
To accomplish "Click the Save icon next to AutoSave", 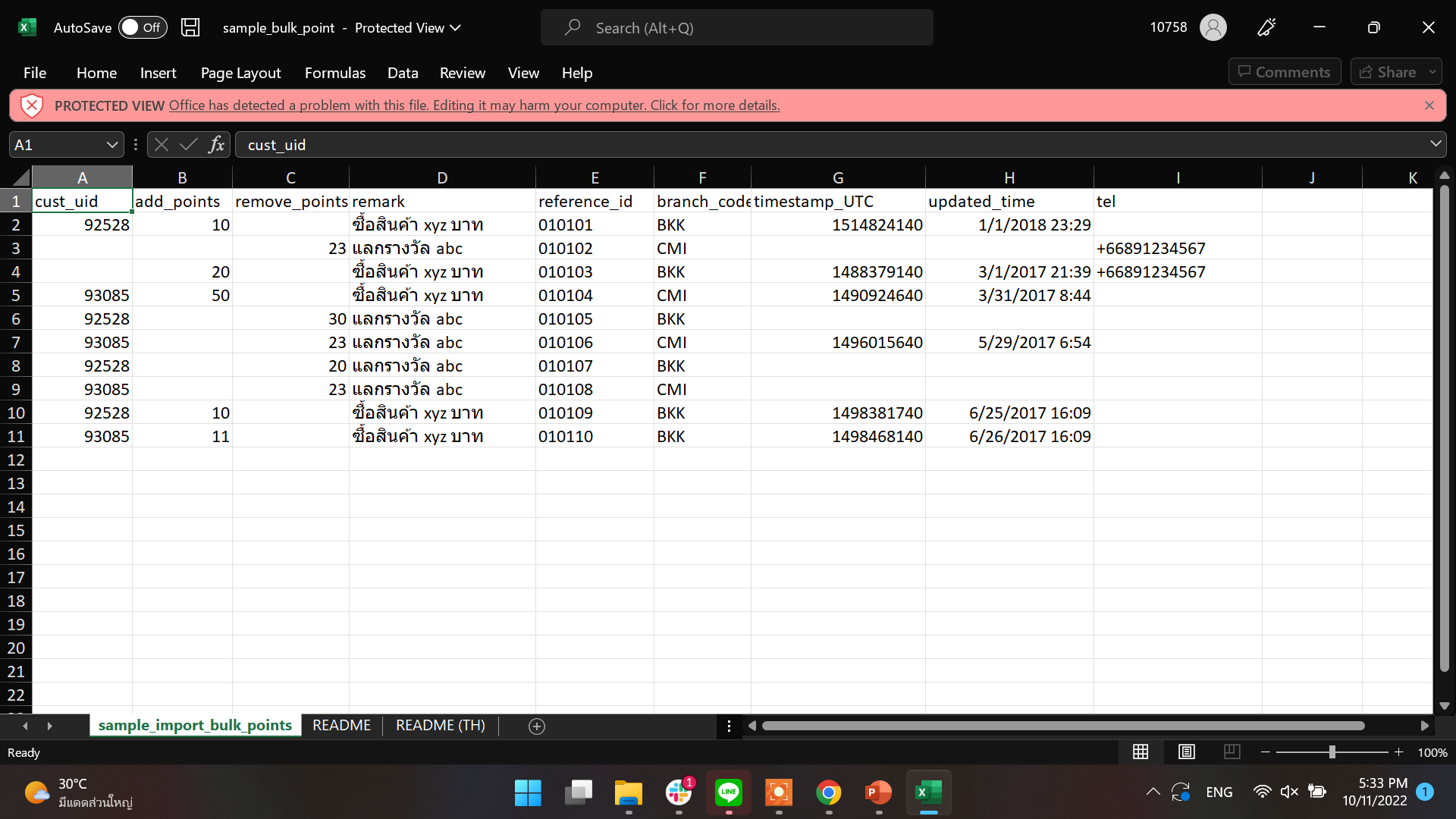I will 190,27.
